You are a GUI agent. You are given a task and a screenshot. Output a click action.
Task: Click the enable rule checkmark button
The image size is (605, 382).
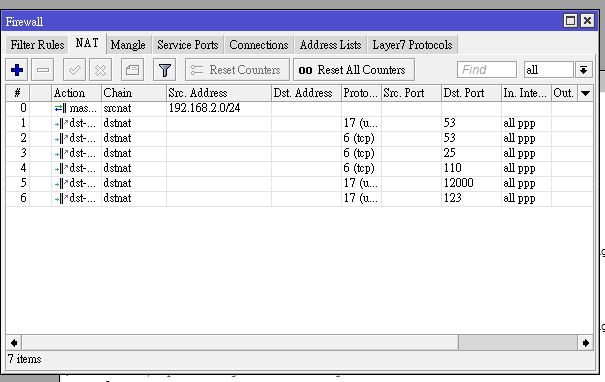(74, 70)
